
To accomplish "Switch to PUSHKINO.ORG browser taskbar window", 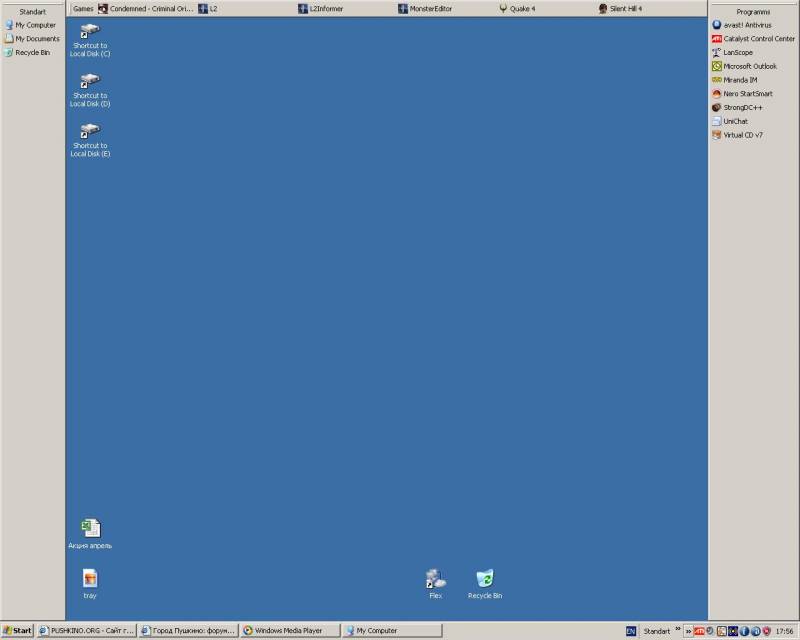I will pyautogui.click(x=86, y=631).
